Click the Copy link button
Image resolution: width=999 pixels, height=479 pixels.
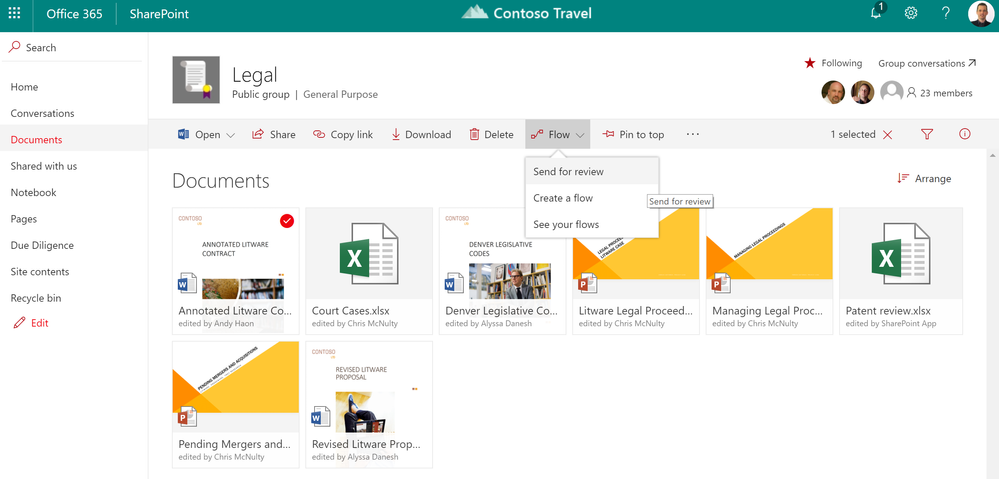[343, 134]
